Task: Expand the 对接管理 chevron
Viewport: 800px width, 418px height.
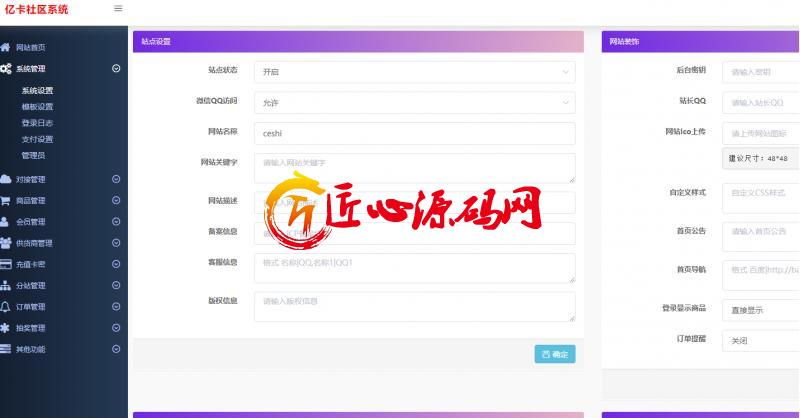Action: pyautogui.click(x=116, y=179)
